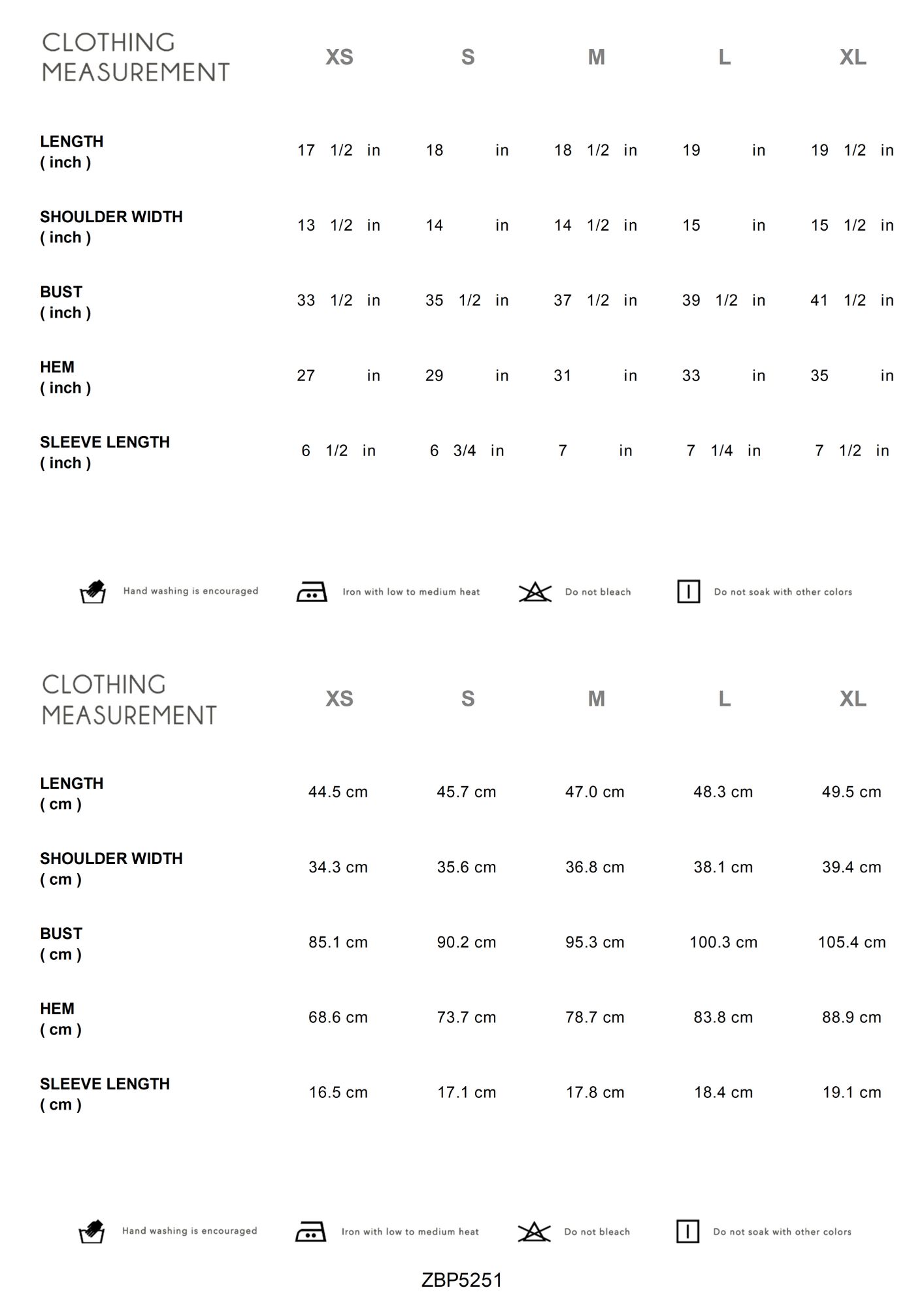
Task: Click the 6 3/4 in sleeve length value
Action: click(467, 450)
